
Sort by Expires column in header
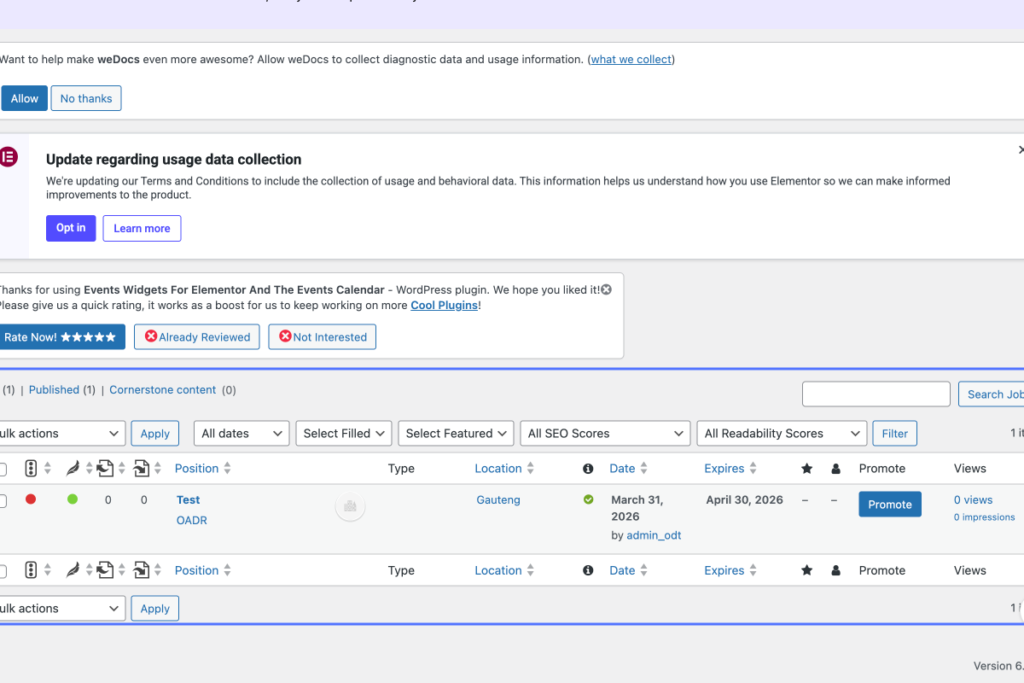click(x=724, y=469)
